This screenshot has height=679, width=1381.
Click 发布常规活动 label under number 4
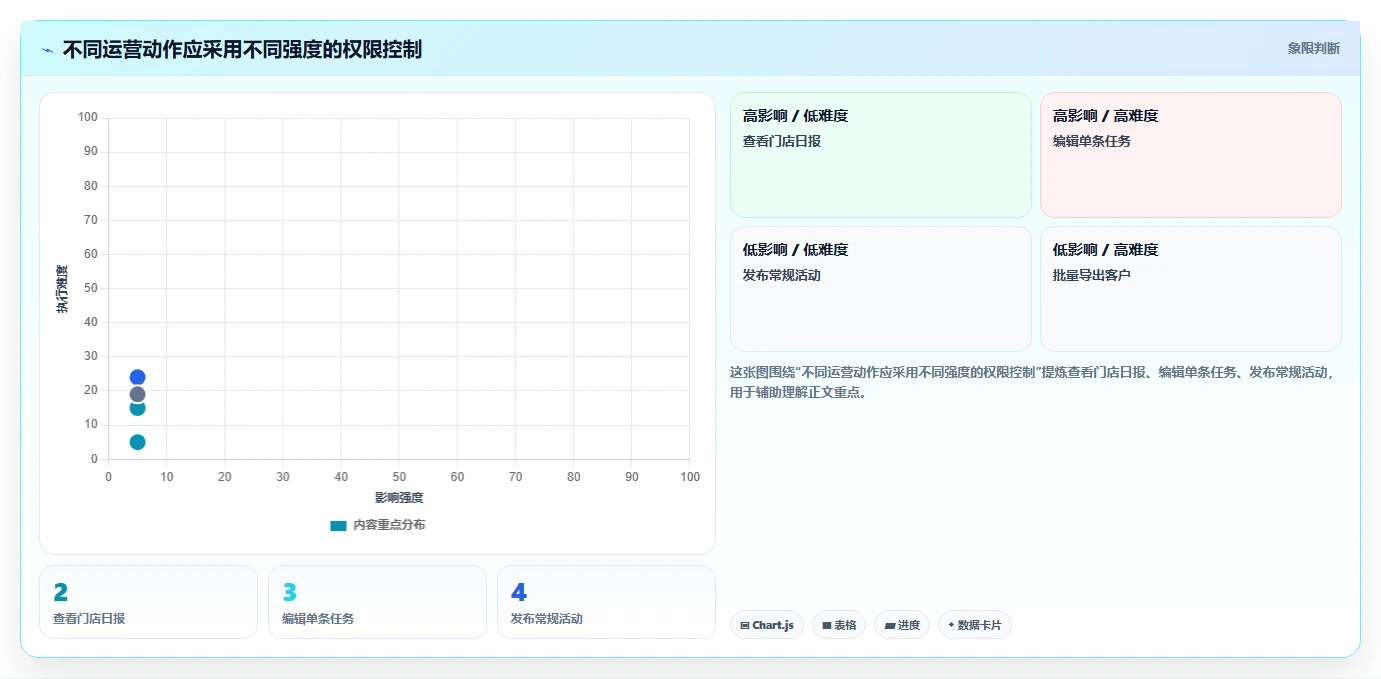point(547,619)
